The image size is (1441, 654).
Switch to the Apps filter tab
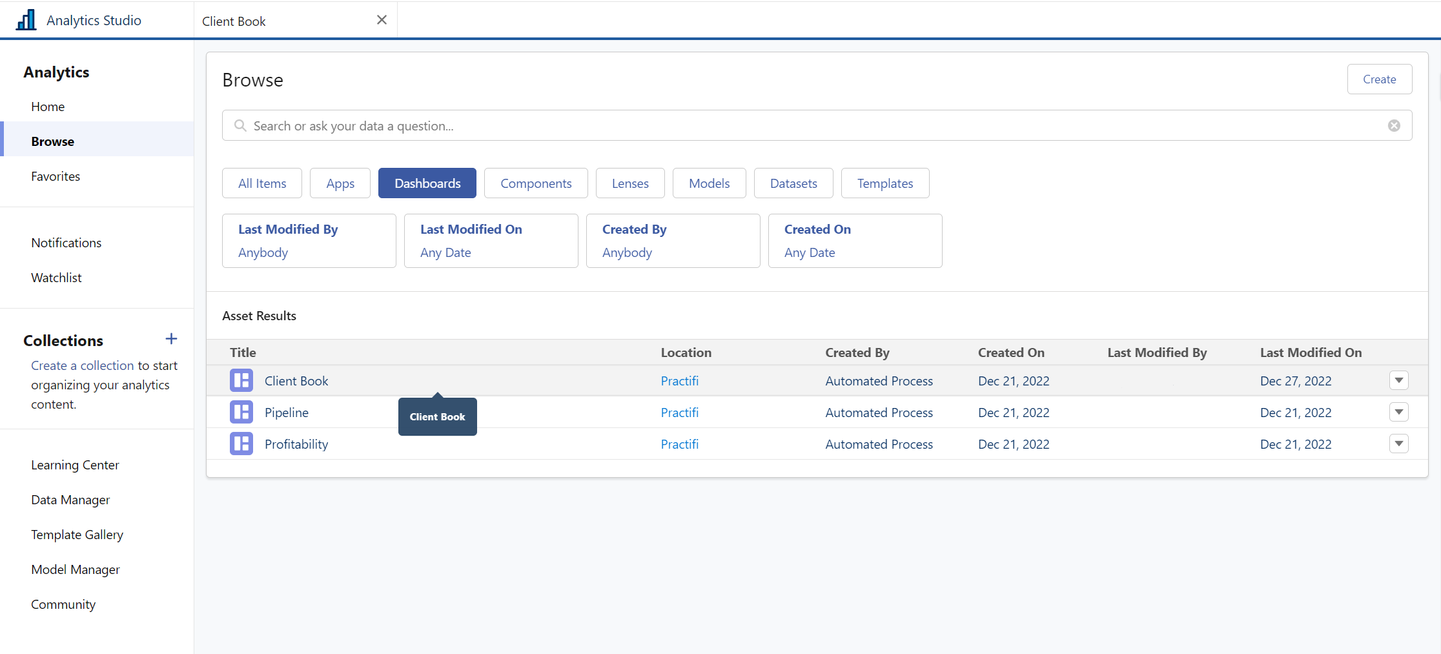[x=340, y=183]
